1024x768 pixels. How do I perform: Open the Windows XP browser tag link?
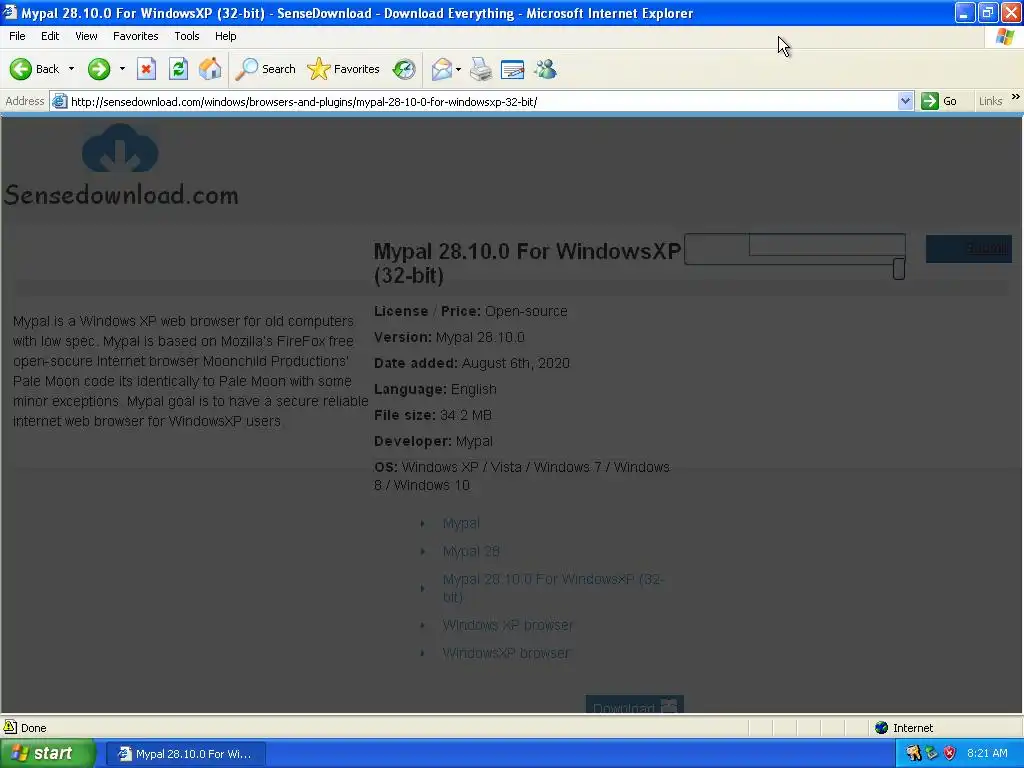(507, 625)
